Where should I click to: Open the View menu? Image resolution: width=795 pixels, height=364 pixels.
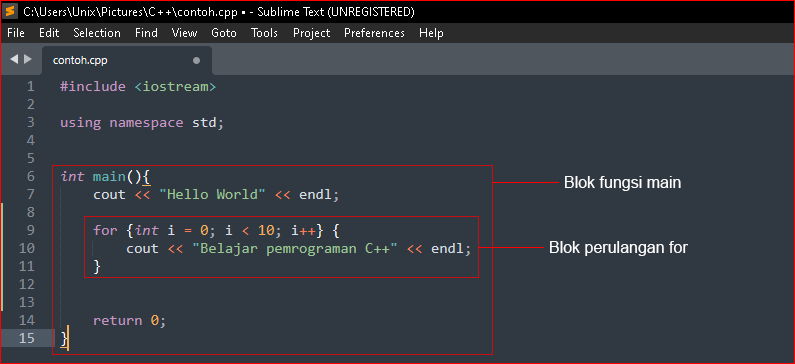click(185, 33)
